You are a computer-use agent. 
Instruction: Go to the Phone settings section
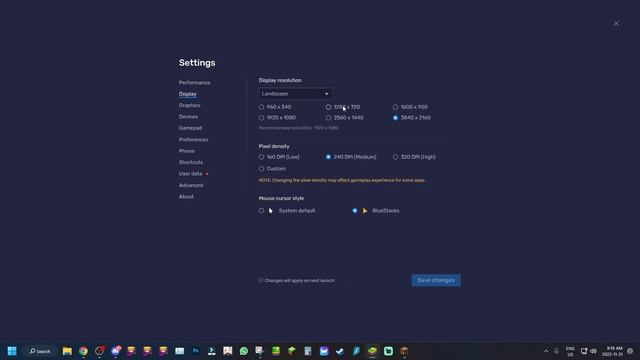(x=187, y=151)
